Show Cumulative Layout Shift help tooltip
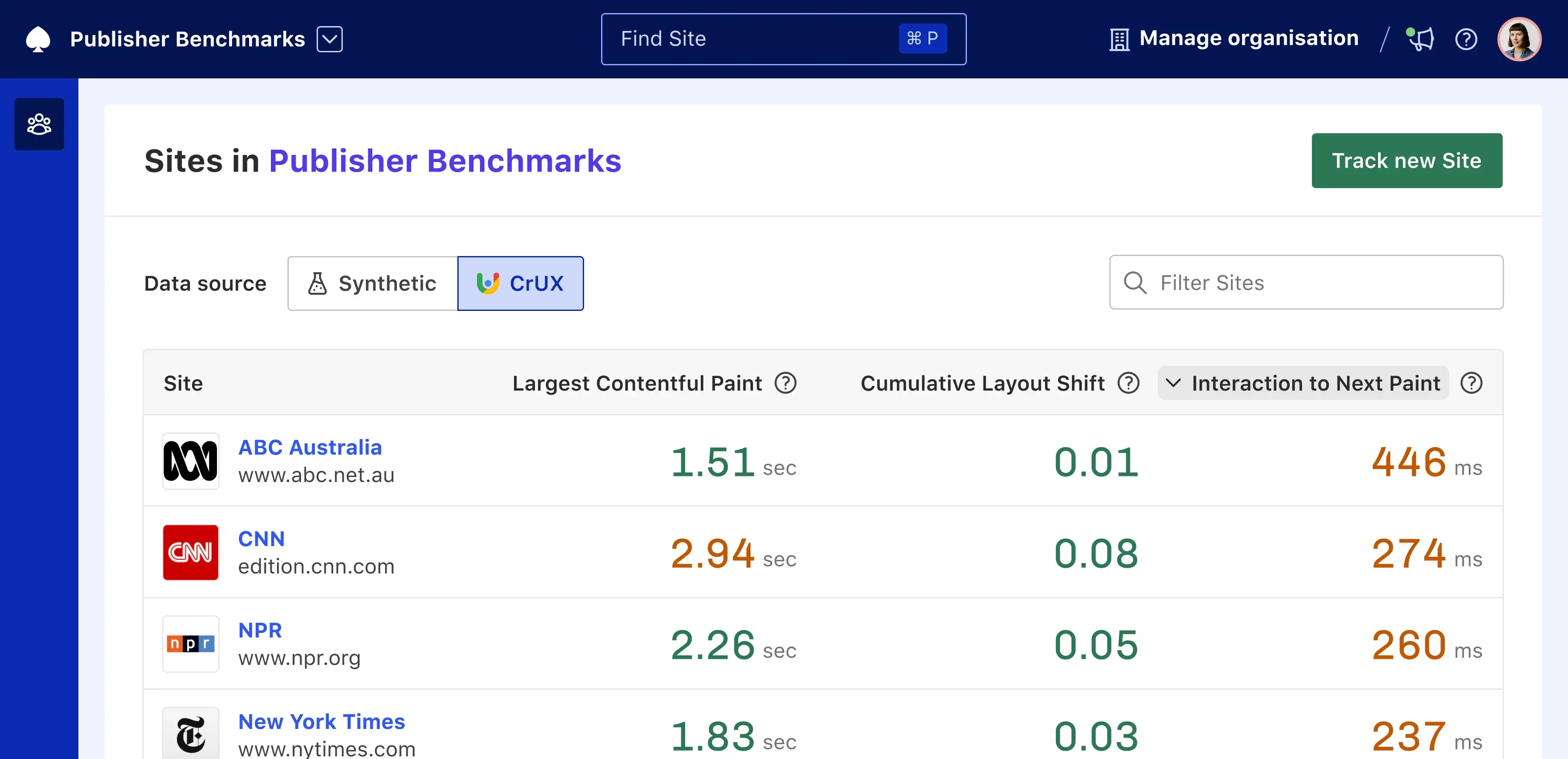The height and width of the screenshot is (759, 1568). click(x=1128, y=384)
